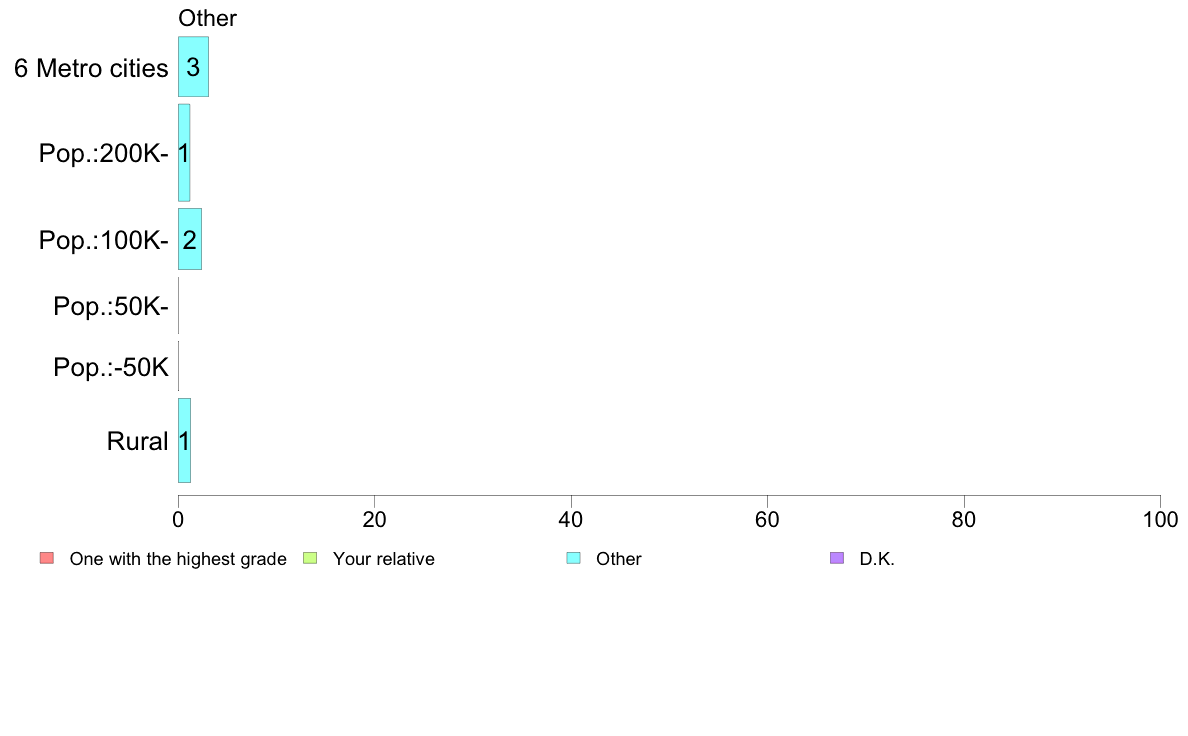Click the 'Your relative' legend text
The height and width of the screenshot is (736, 1188).
pyautogui.click(x=383, y=559)
